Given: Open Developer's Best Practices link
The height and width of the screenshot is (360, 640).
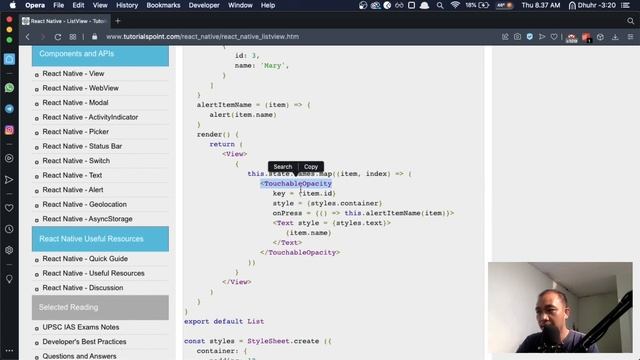Looking at the screenshot, I should point(84,342).
